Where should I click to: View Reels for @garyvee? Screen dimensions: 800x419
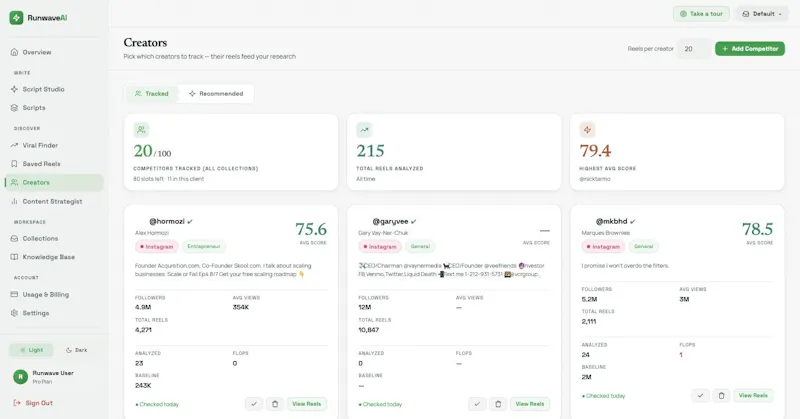click(530, 404)
